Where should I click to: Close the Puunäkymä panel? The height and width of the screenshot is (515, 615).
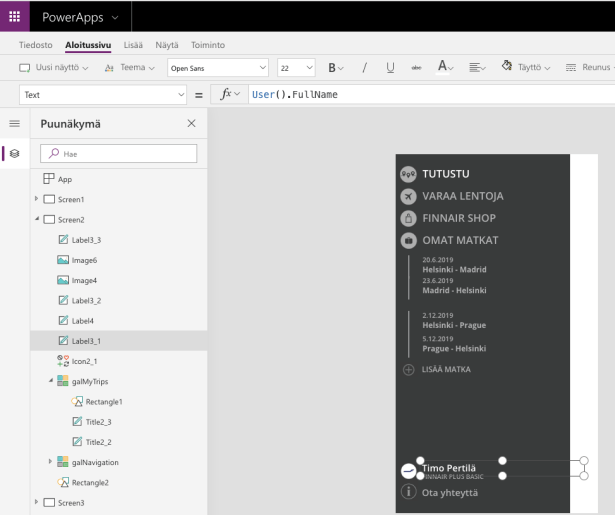pyautogui.click(x=192, y=123)
